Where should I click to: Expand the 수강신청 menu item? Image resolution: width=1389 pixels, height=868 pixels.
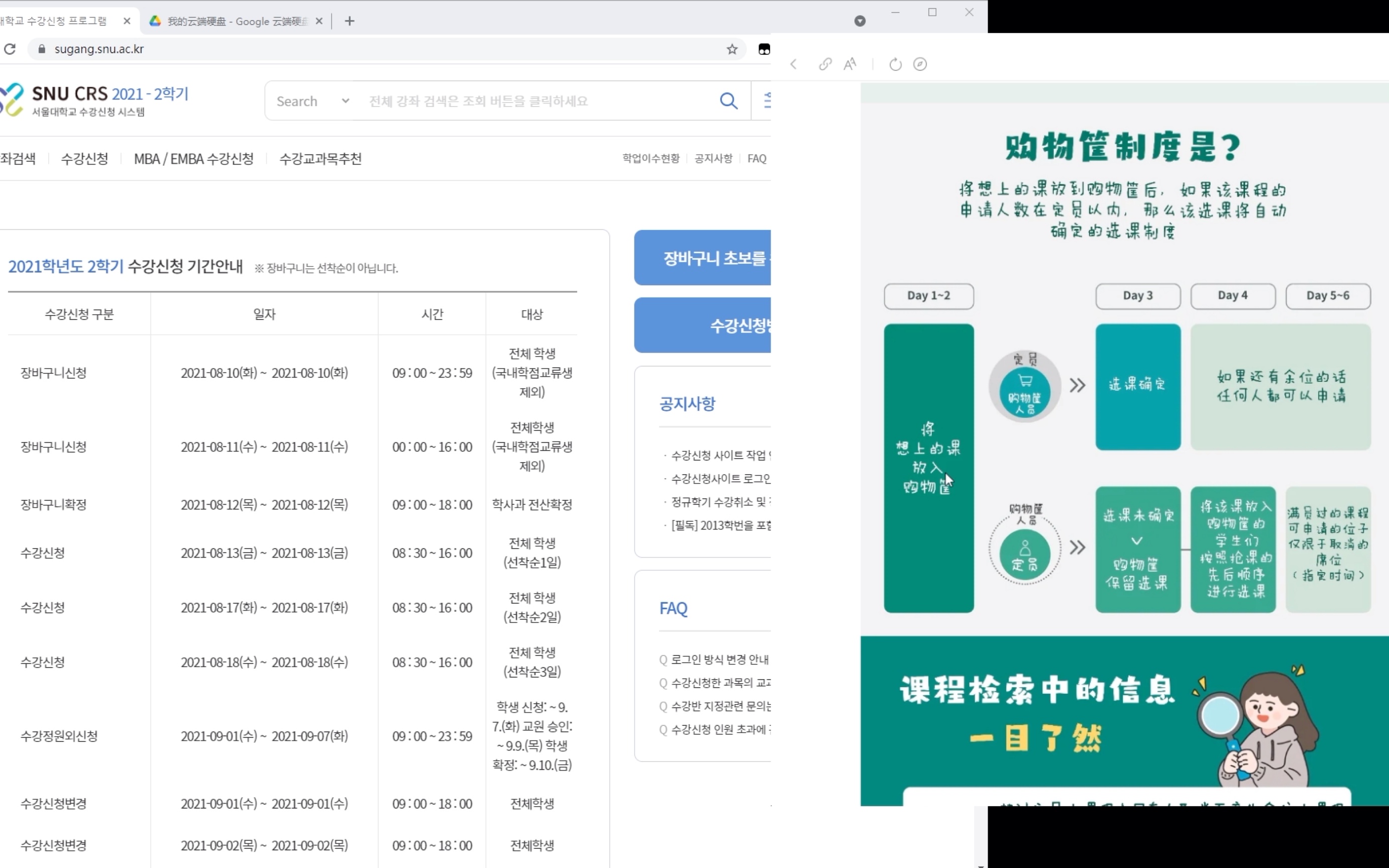[83, 158]
